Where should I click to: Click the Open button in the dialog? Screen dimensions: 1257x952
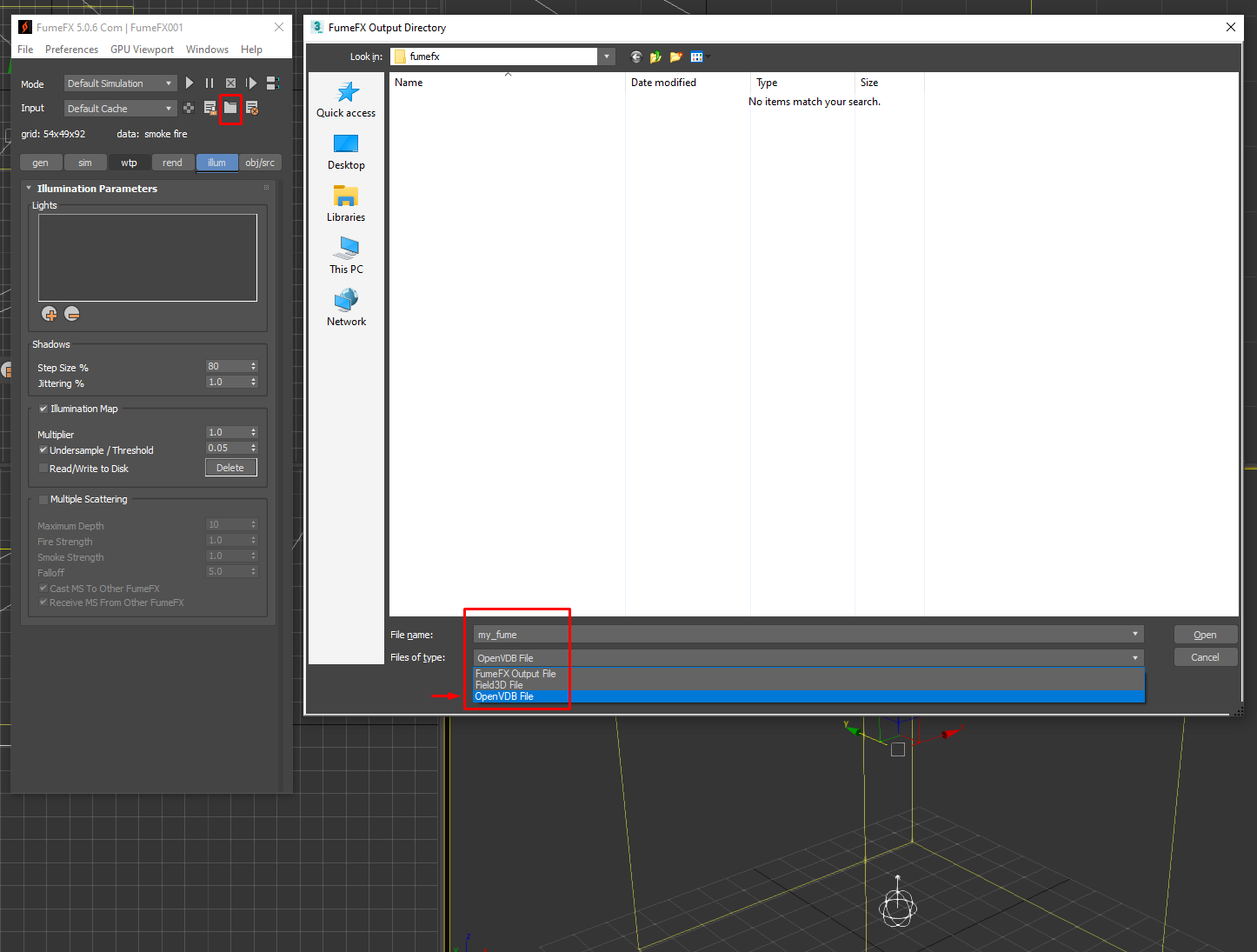click(1205, 635)
